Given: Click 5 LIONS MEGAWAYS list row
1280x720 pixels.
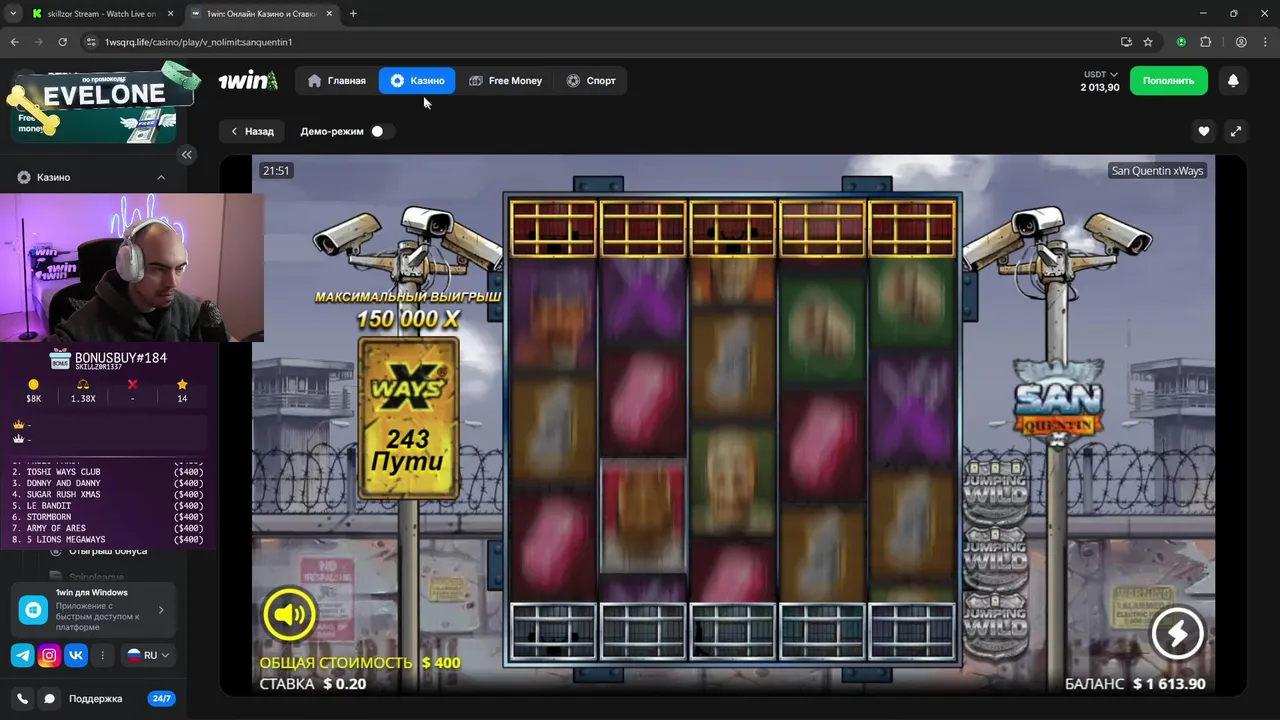Looking at the screenshot, I should [x=108, y=540].
